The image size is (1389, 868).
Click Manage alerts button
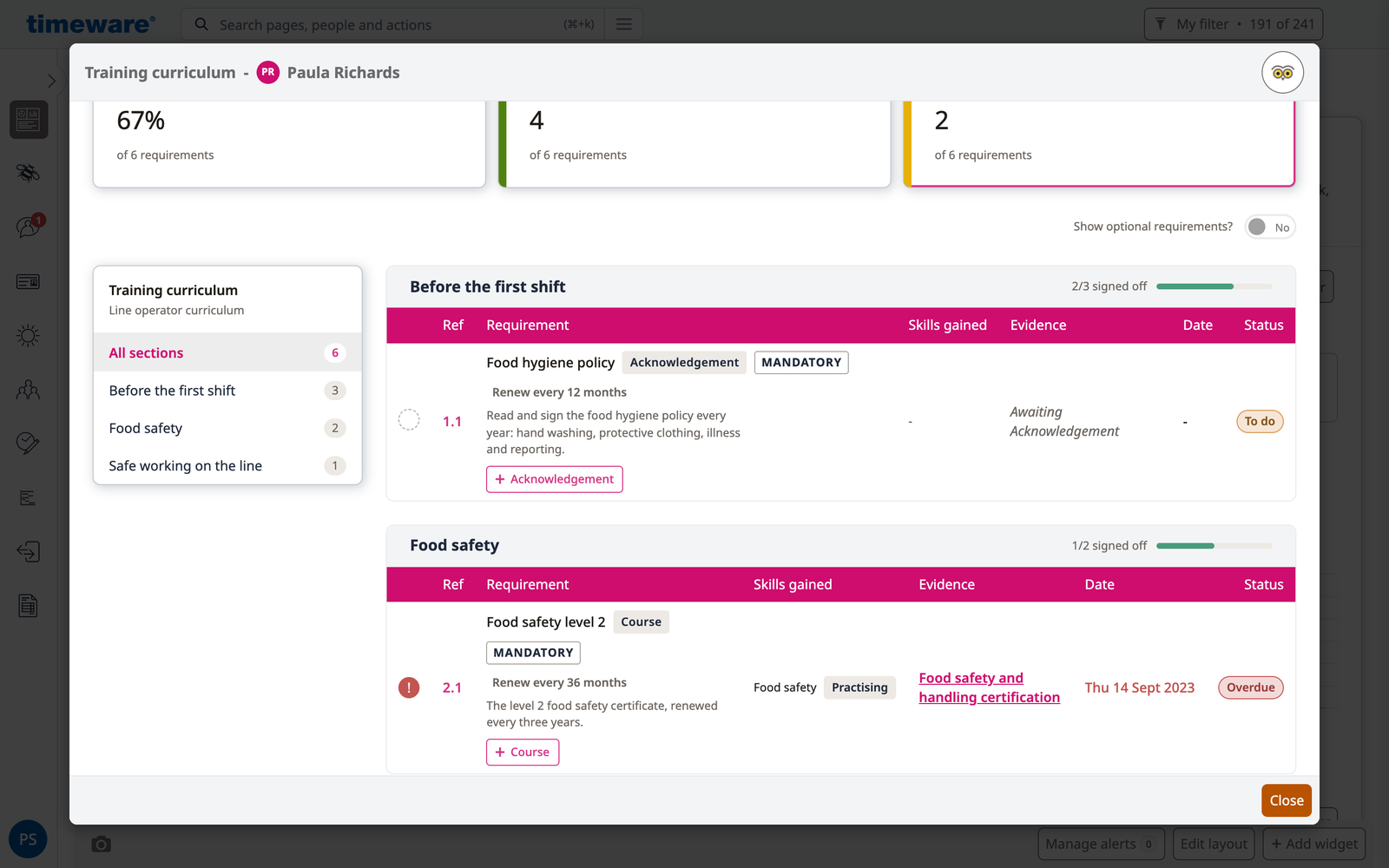click(1100, 844)
